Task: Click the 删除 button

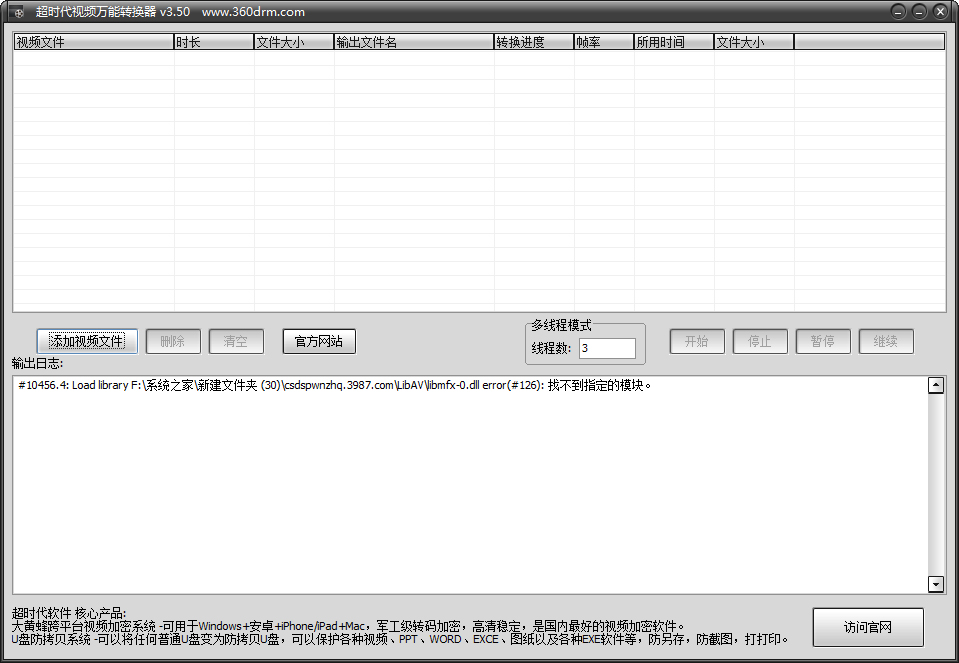Action: click(x=173, y=341)
